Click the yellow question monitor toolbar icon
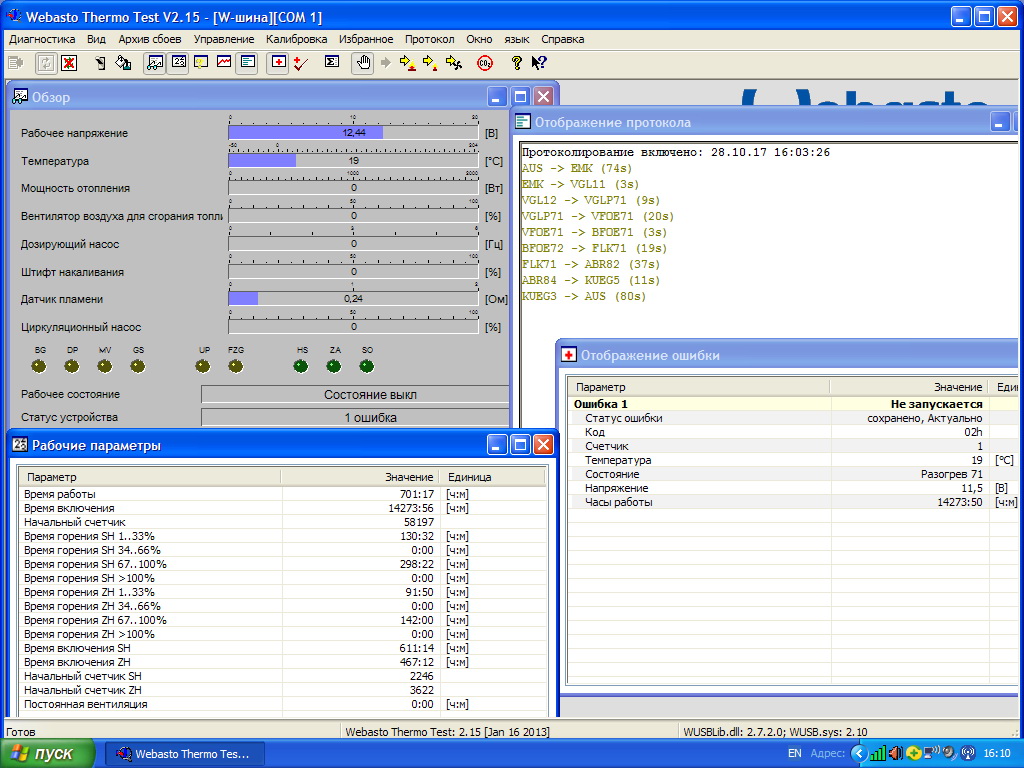 201,63
